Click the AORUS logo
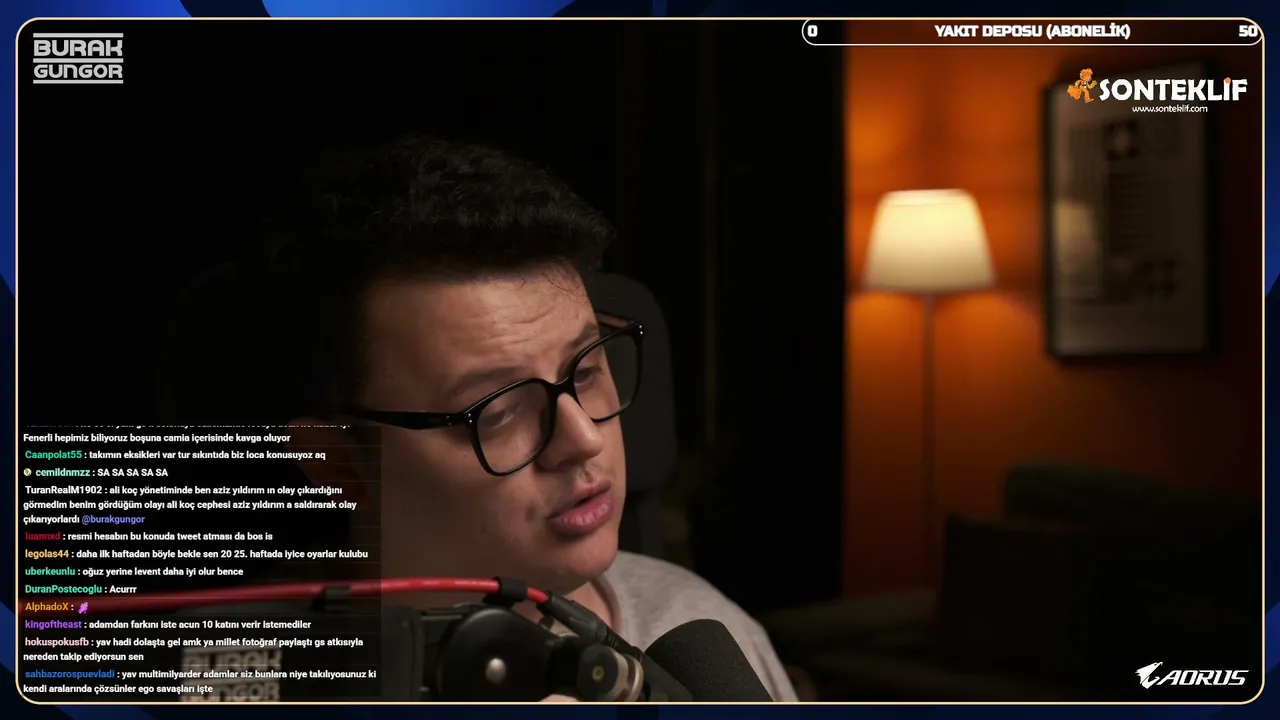 coord(1192,676)
